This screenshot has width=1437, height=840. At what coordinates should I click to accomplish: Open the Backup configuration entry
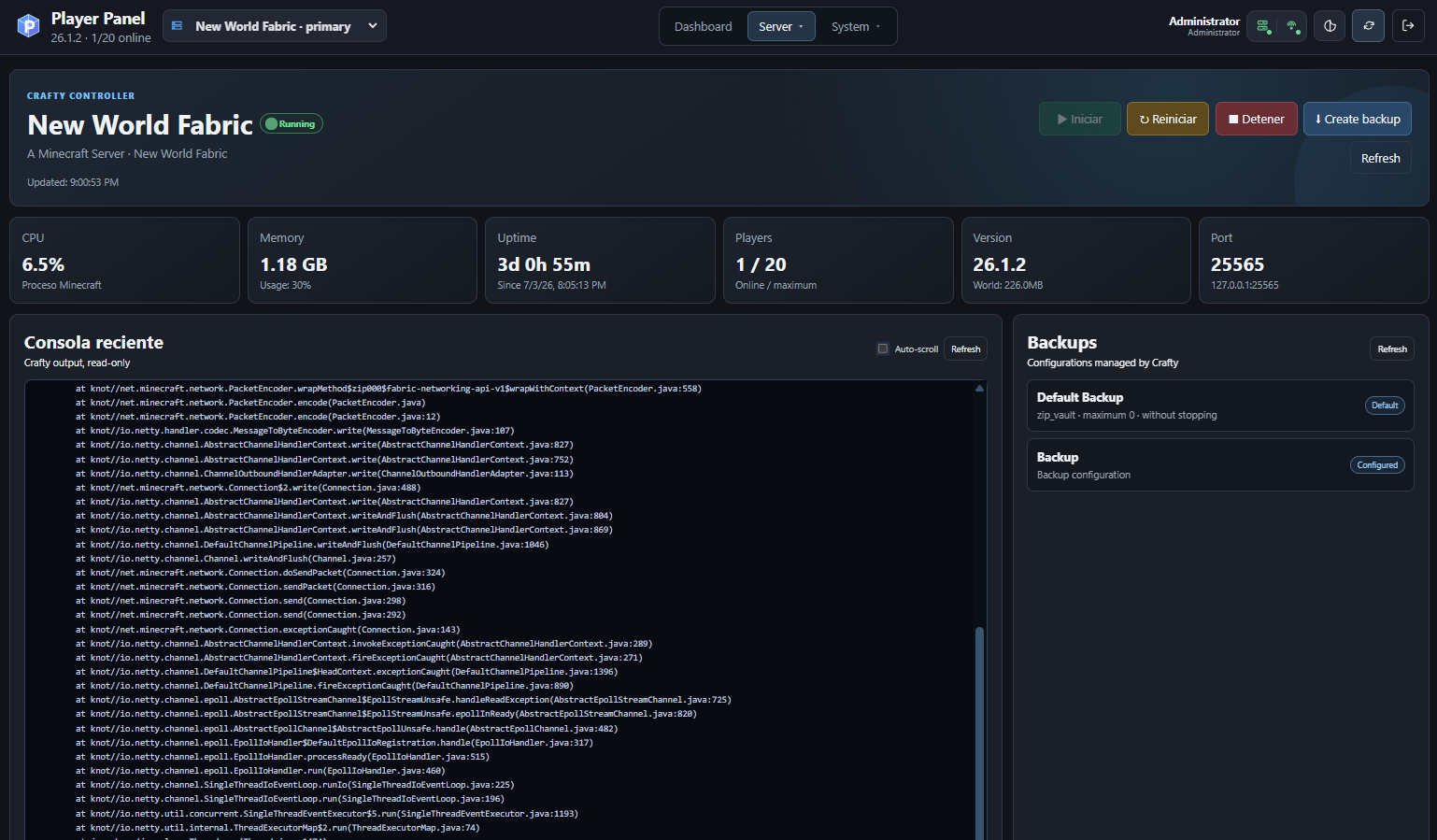point(1220,465)
